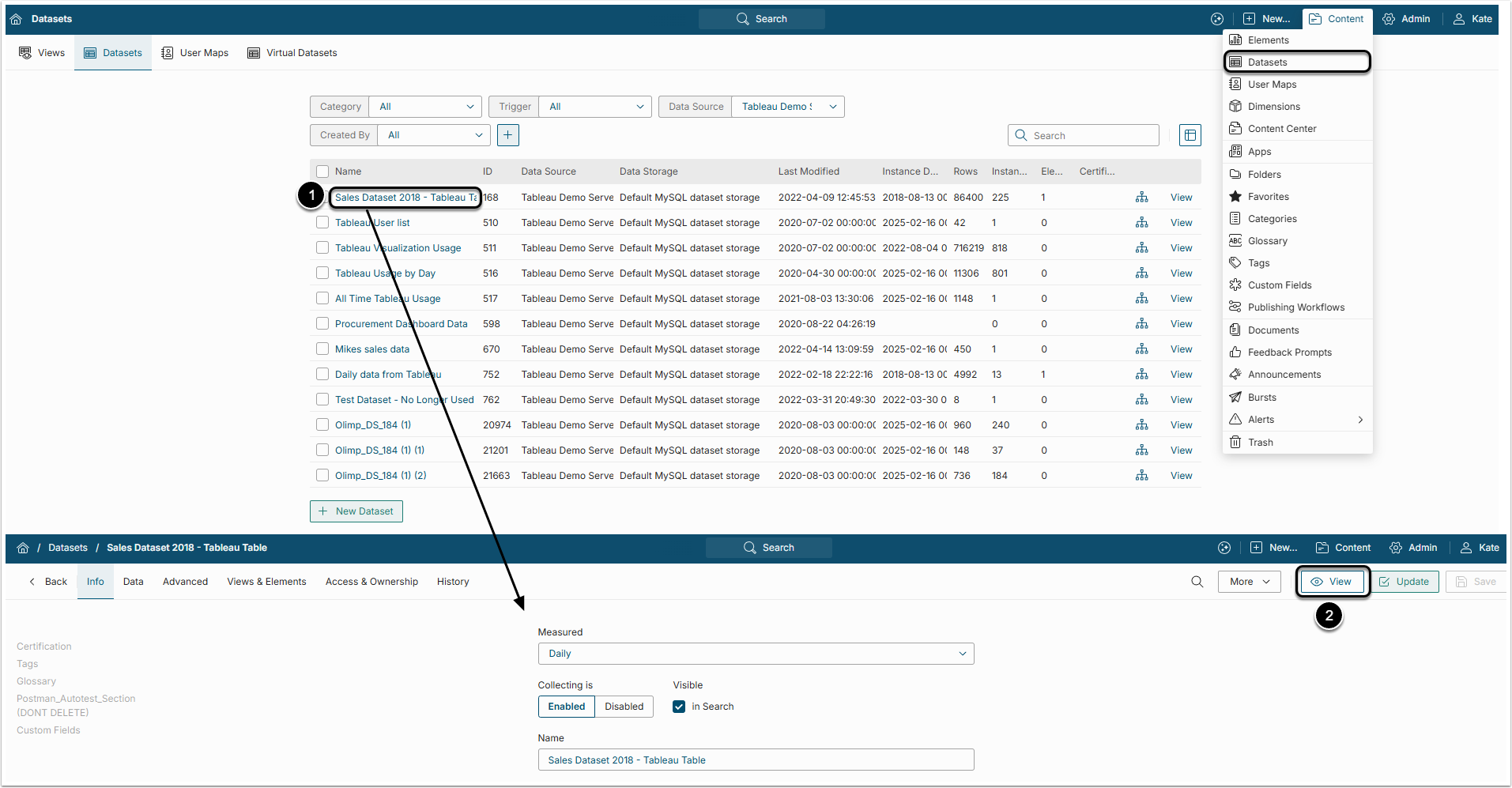Click the Trash icon in Content menu
The height and width of the screenshot is (788, 1512).
tap(1235, 443)
